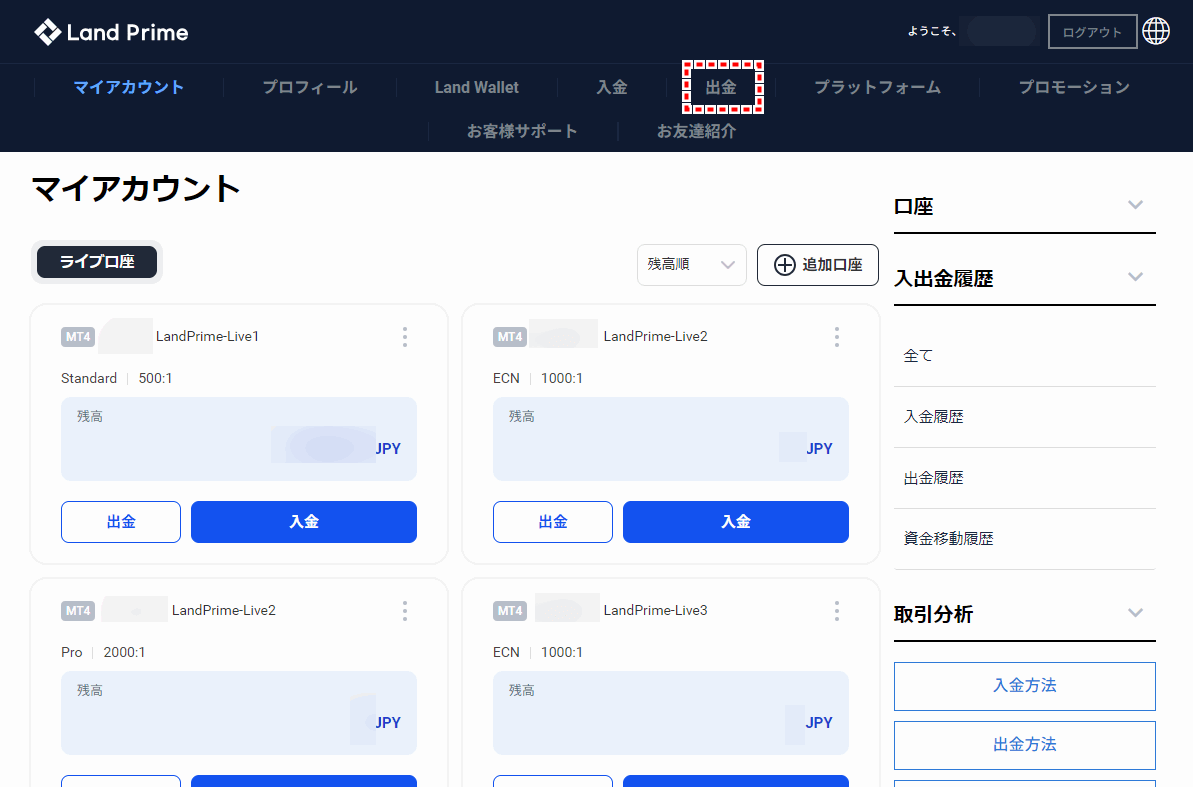This screenshot has width=1193, height=787.
Task: Open three-dot menu for LandPrime-Live2 ECN account
Action: coord(837,337)
